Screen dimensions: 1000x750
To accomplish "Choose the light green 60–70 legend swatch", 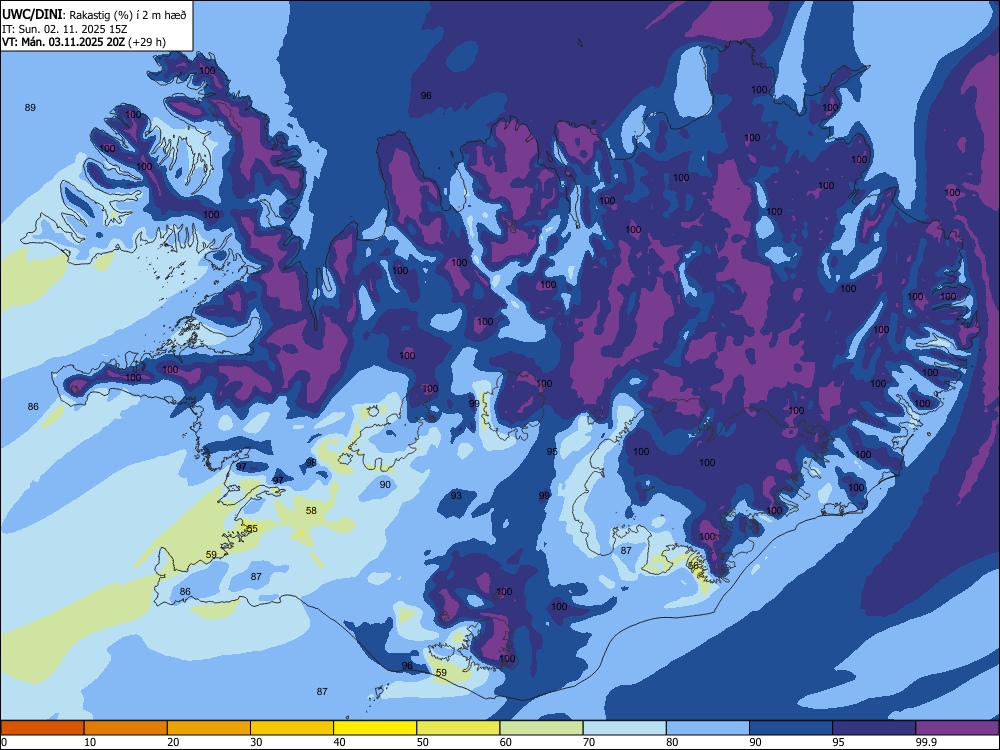I will (x=541, y=728).
